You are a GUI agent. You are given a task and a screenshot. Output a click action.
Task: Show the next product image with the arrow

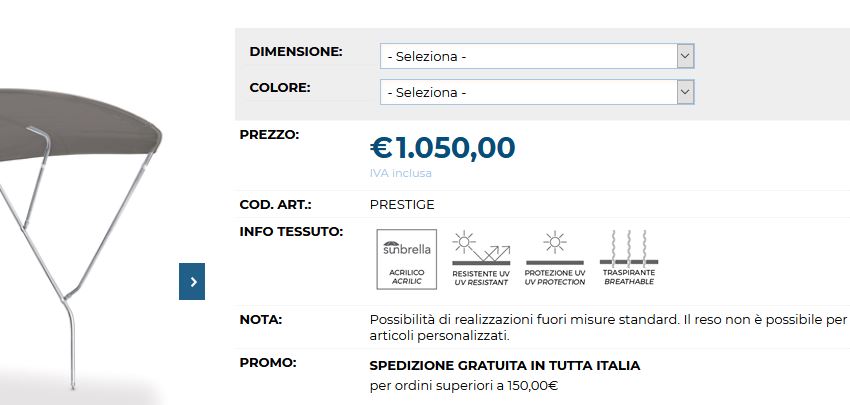tap(192, 282)
